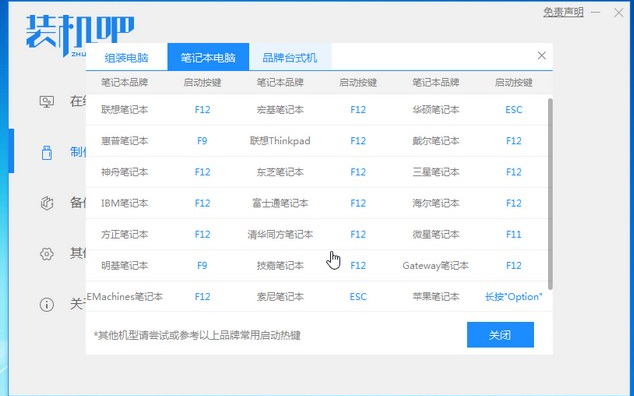Select the 笔记本电脑 tab
Viewport: 634px width, 396px height.
point(208,57)
